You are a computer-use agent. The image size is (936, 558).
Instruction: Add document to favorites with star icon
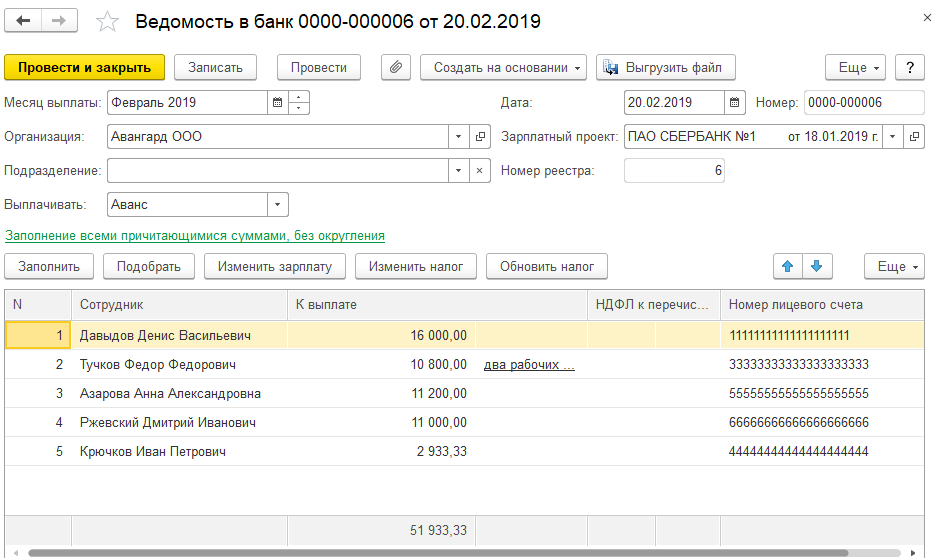106,22
